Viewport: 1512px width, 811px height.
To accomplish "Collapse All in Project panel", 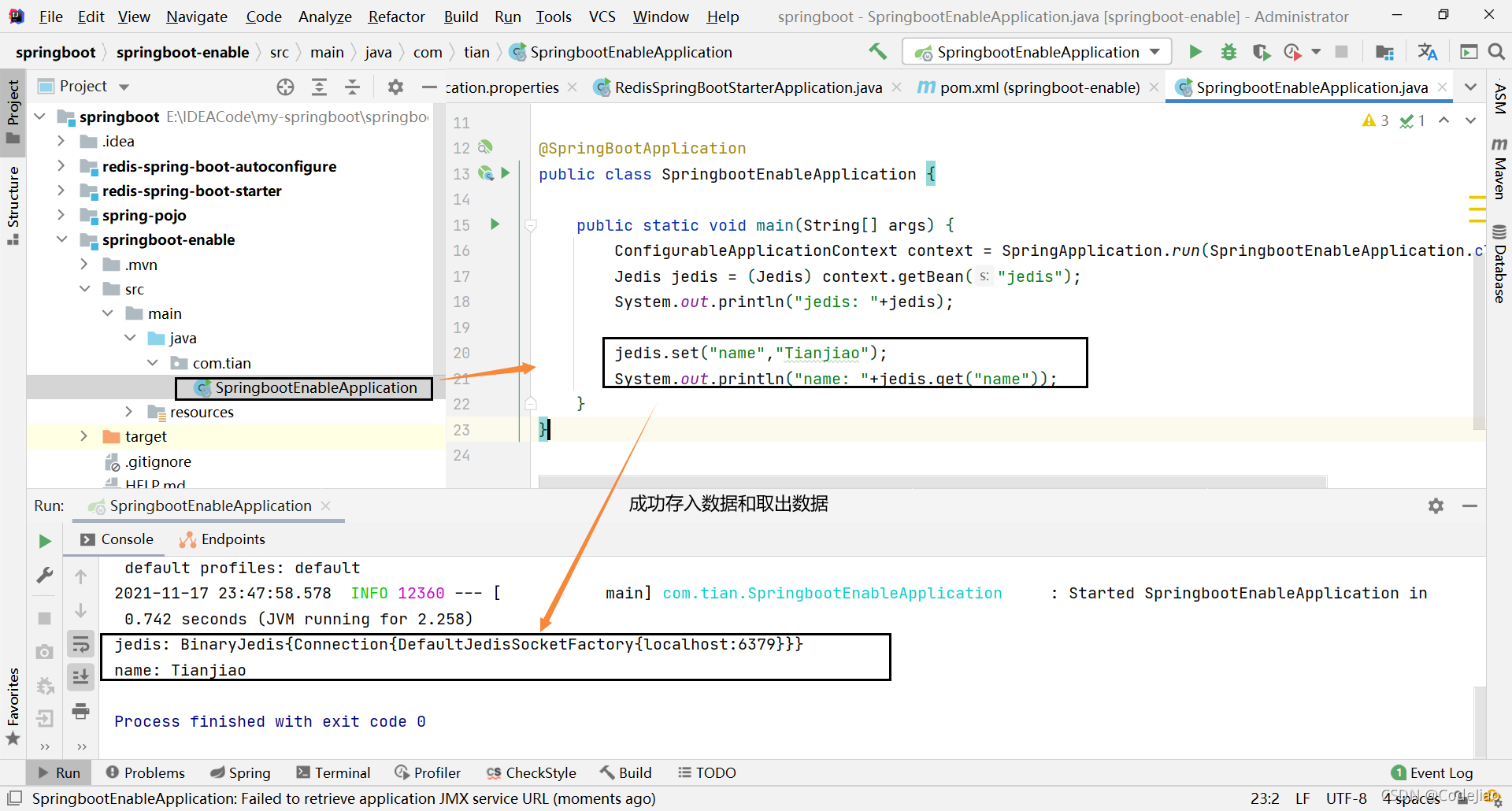I will tap(352, 87).
